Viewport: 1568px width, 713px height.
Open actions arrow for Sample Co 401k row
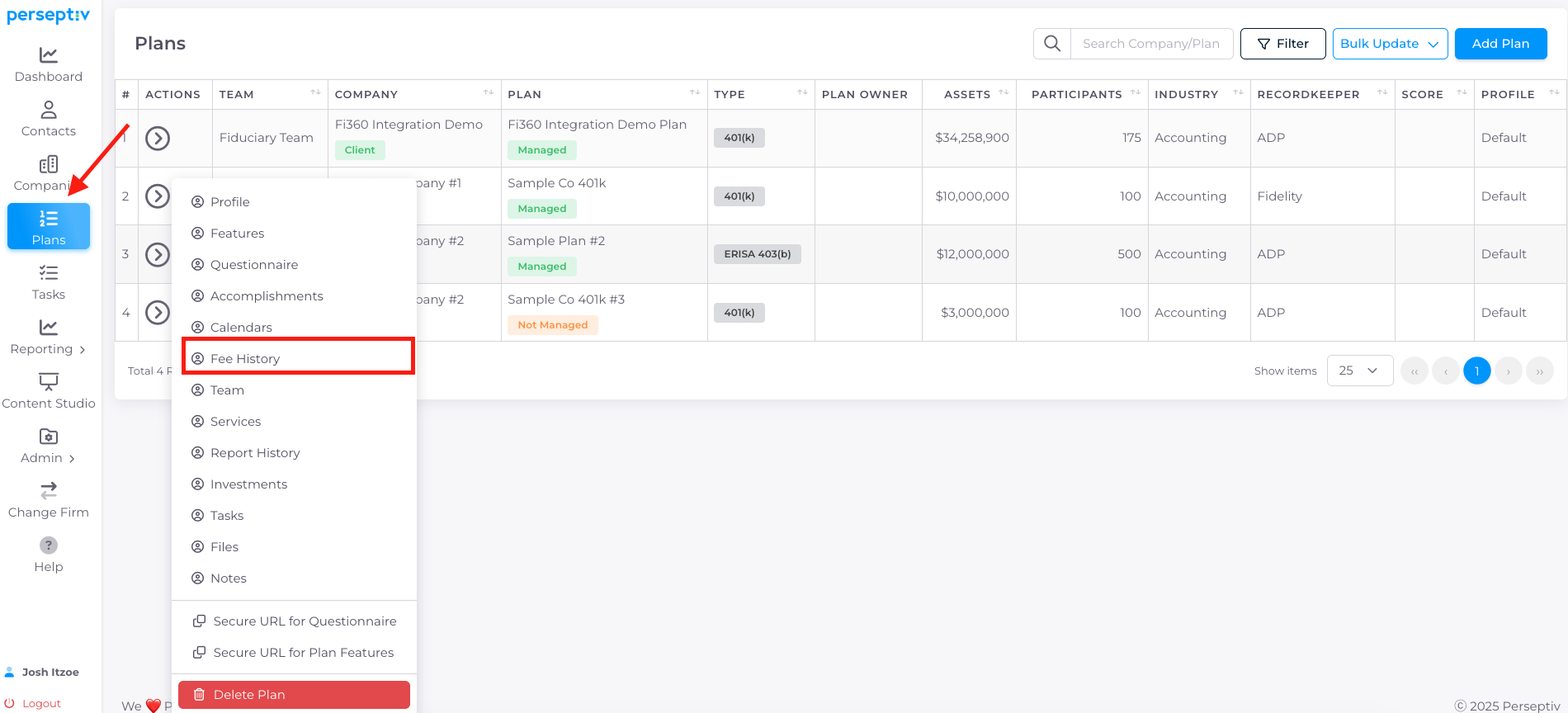click(x=158, y=196)
